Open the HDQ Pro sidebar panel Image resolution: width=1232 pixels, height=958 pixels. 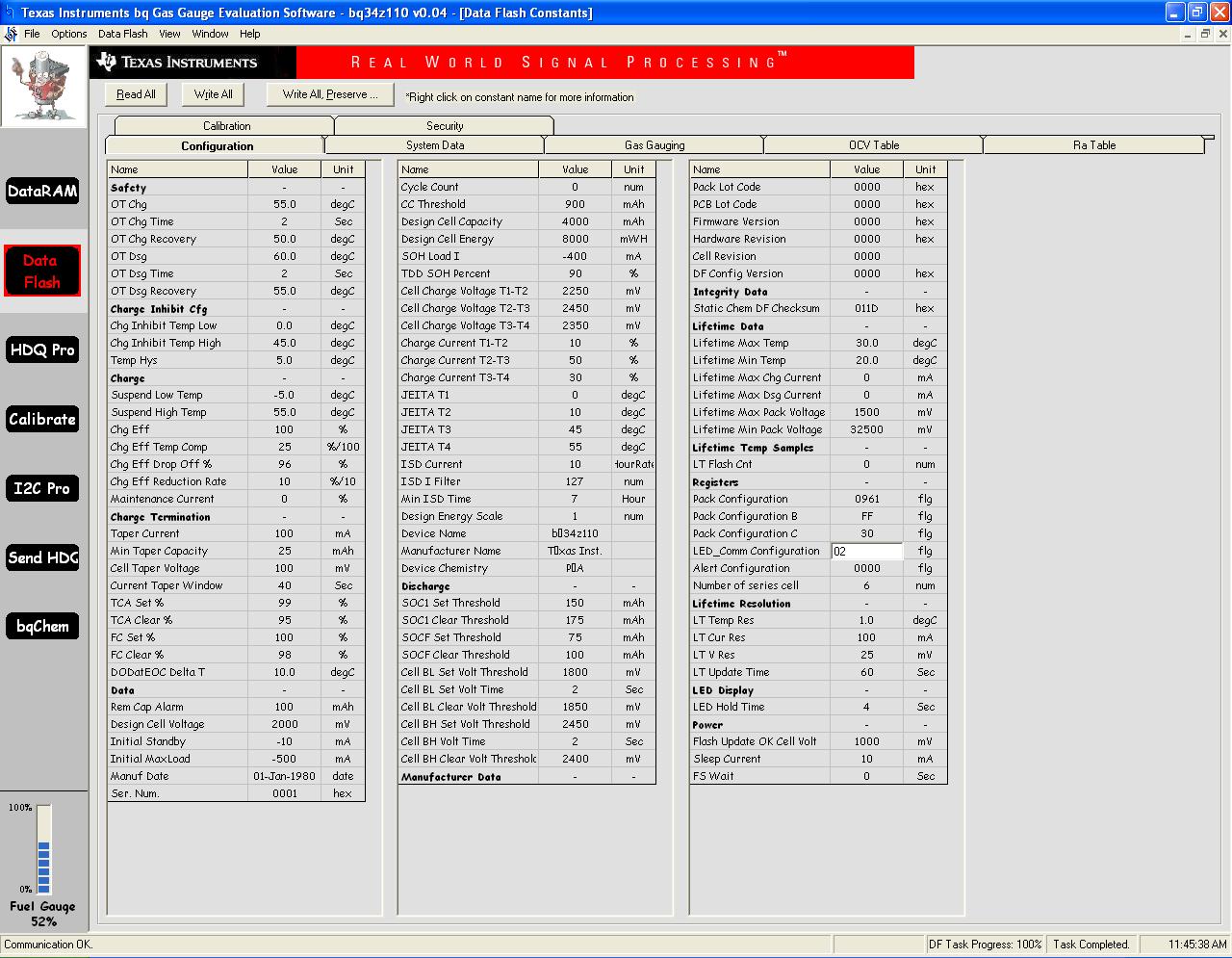click(x=42, y=350)
